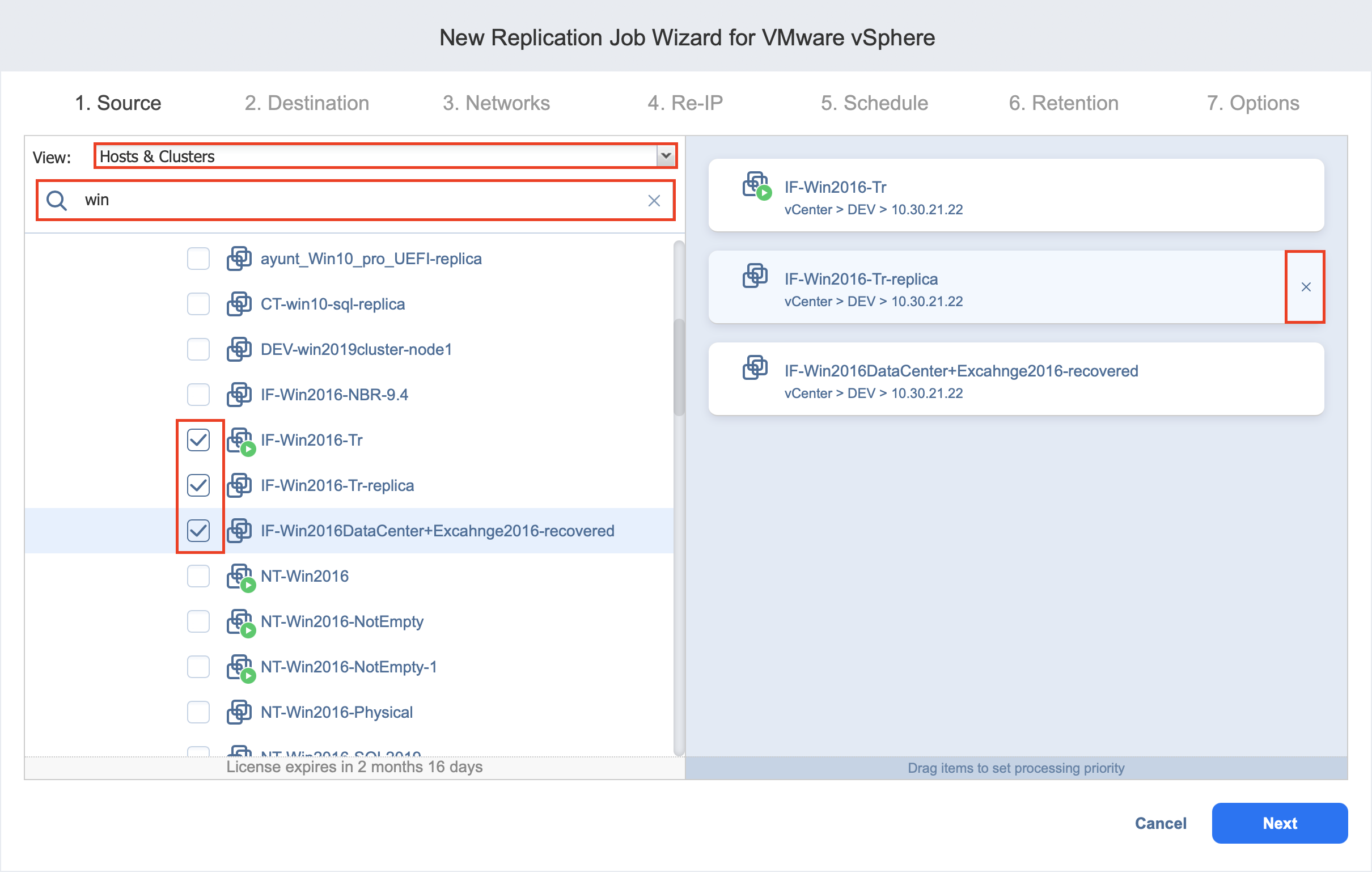Select the IF-Win2016DataCenter+Excahnge2016-recovered card in selected items
1372x872 pixels.
[x=1016, y=378]
